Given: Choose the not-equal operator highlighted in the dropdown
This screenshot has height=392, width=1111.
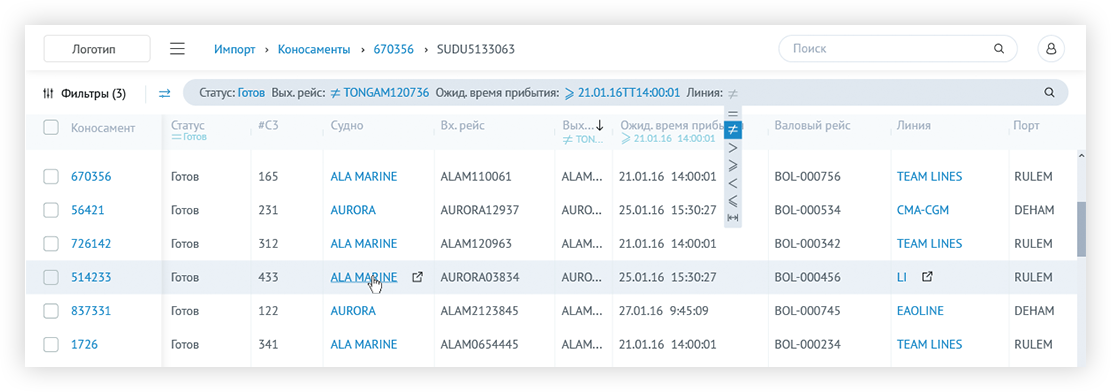Looking at the screenshot, I should coord(733,130).
